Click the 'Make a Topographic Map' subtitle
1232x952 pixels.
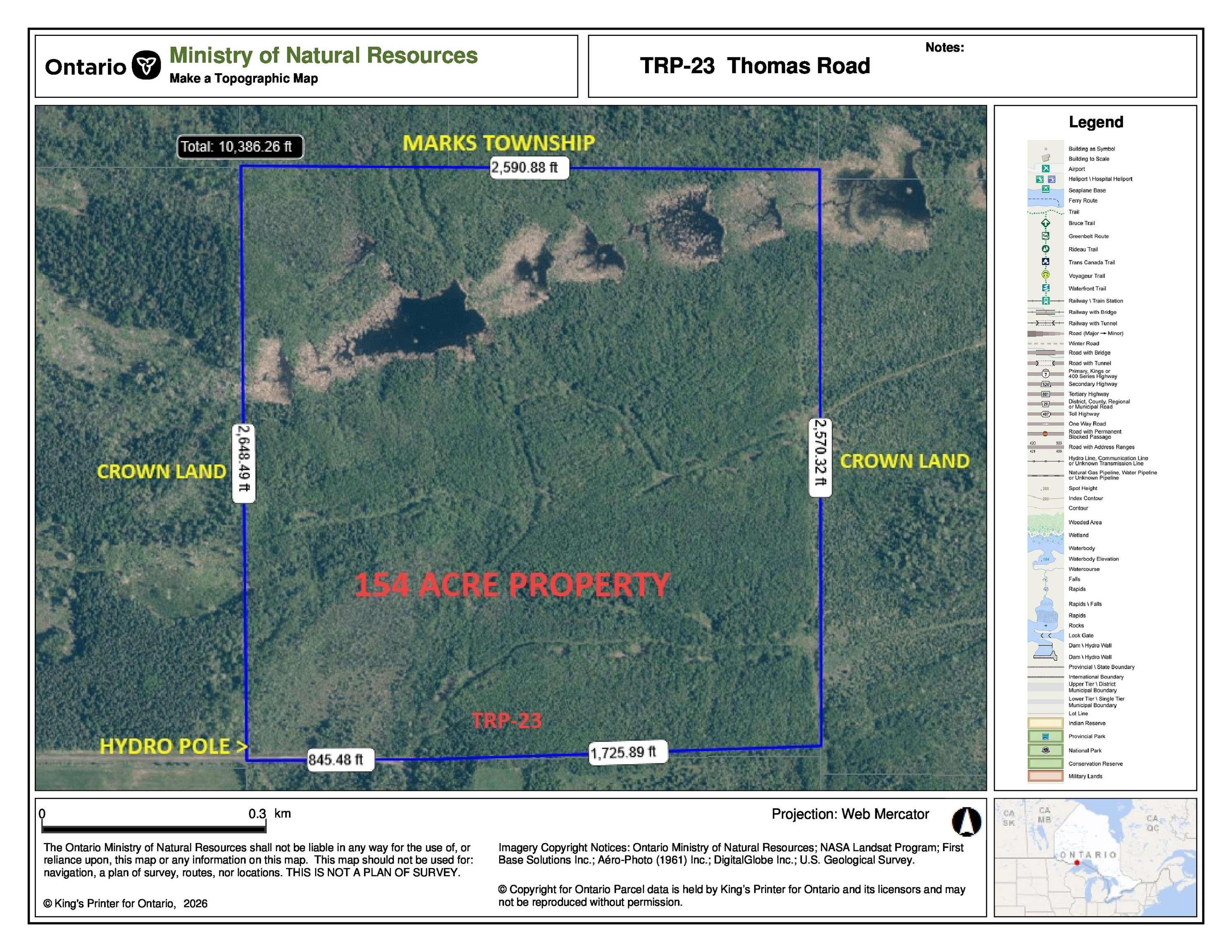click(x=244, y=79)
